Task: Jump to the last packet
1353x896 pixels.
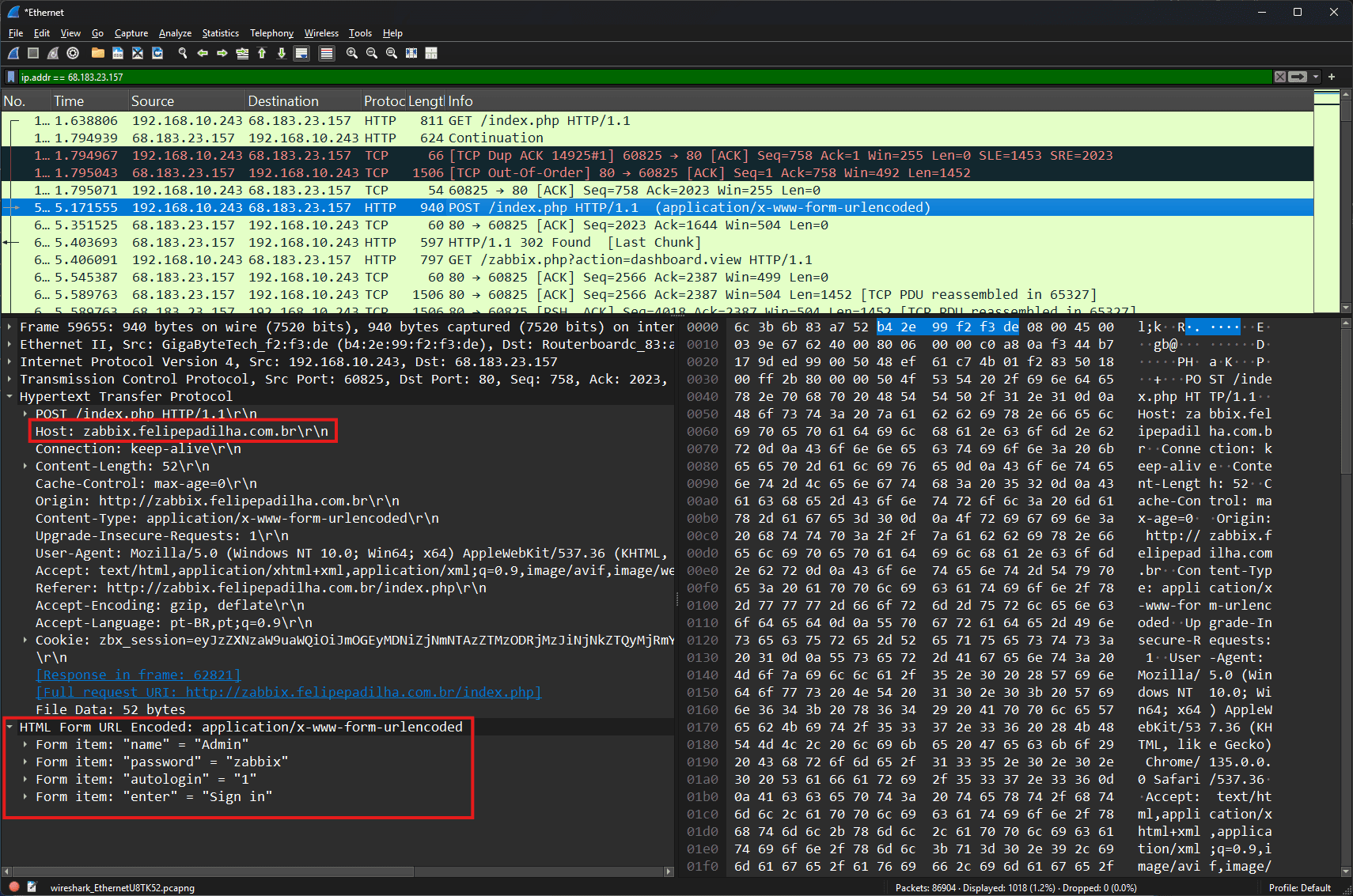Action: pos(282,53)
